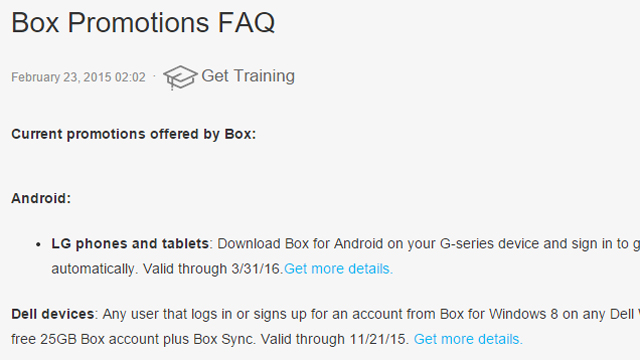Open Get more details for LG promotion
Screen dimensions: 640x360
(x=338, y=269)
